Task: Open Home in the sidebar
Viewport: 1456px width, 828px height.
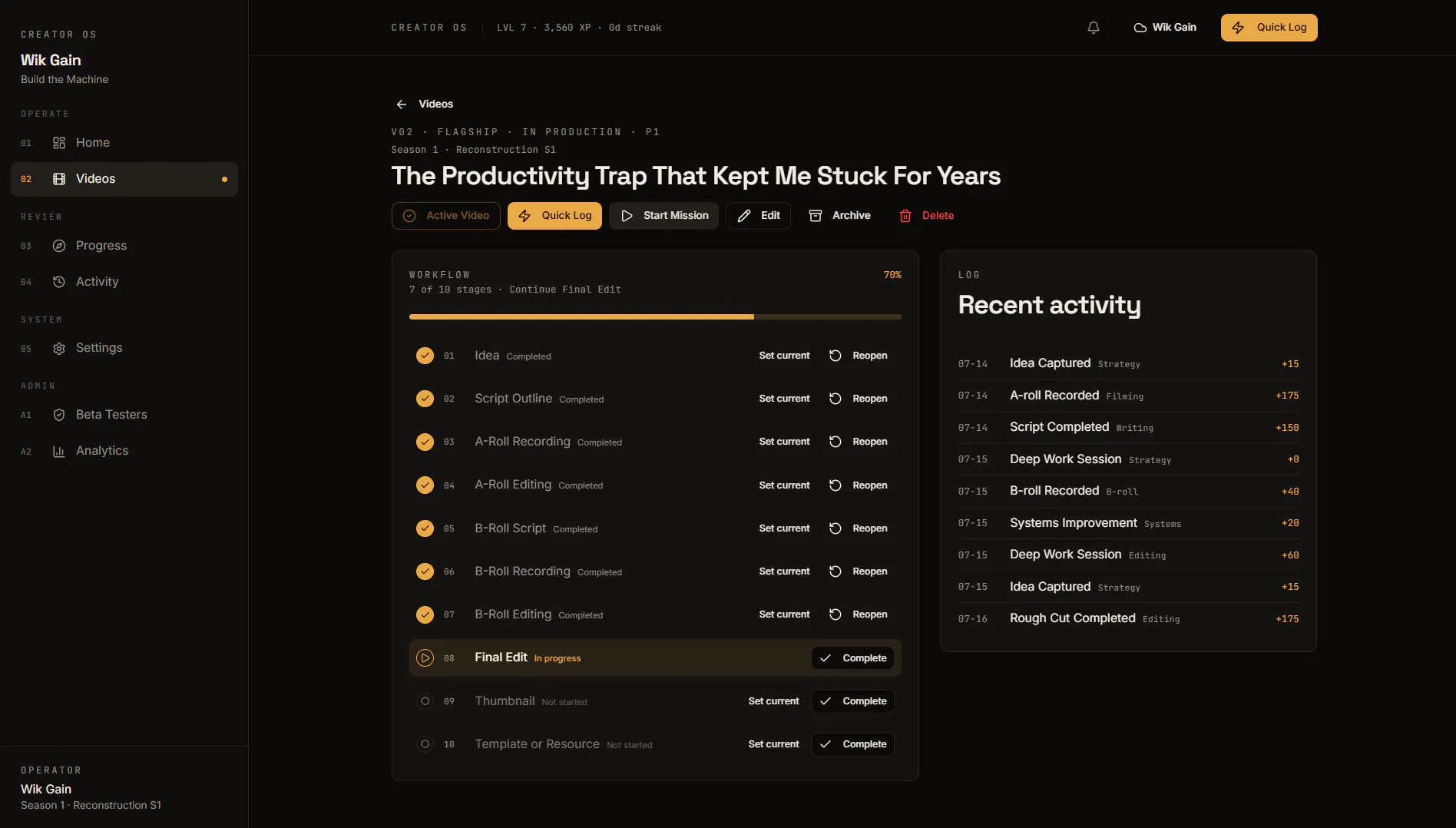Action: pyautogui.click(x=124, y=143)
